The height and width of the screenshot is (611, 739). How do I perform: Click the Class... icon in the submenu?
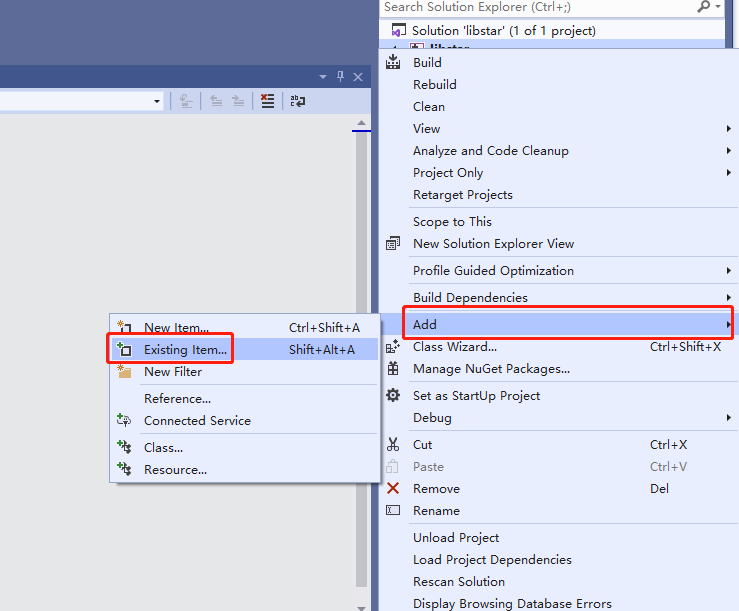[x=124, y=447]
